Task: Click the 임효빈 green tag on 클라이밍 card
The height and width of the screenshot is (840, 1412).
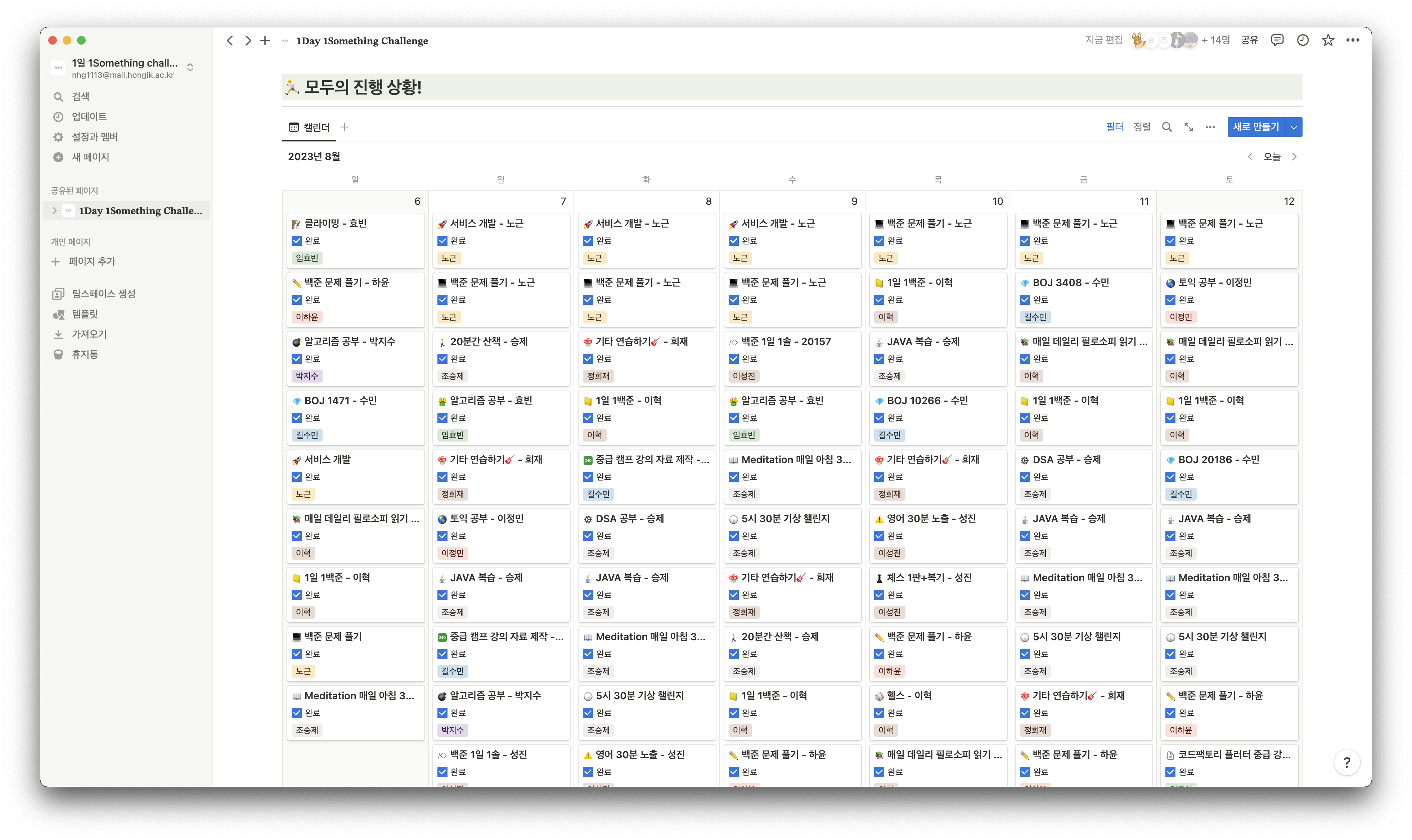Action: coord(307,258)
